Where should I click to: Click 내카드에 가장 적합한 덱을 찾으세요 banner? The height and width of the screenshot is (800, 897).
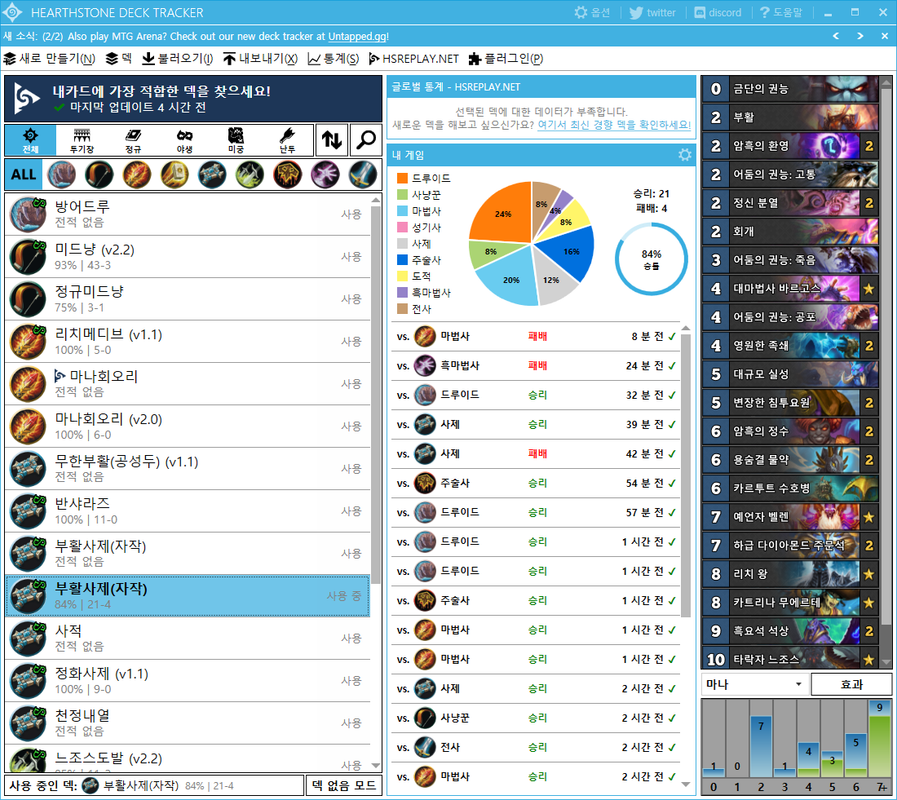[x=193, y=98]
